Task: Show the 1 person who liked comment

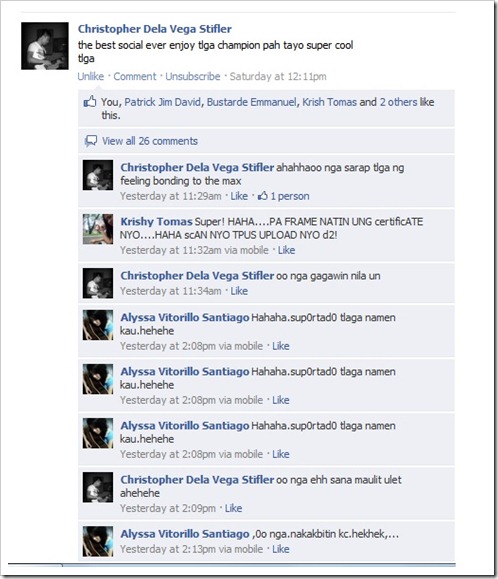Action: pyautogui.click(x=290, y=196)
